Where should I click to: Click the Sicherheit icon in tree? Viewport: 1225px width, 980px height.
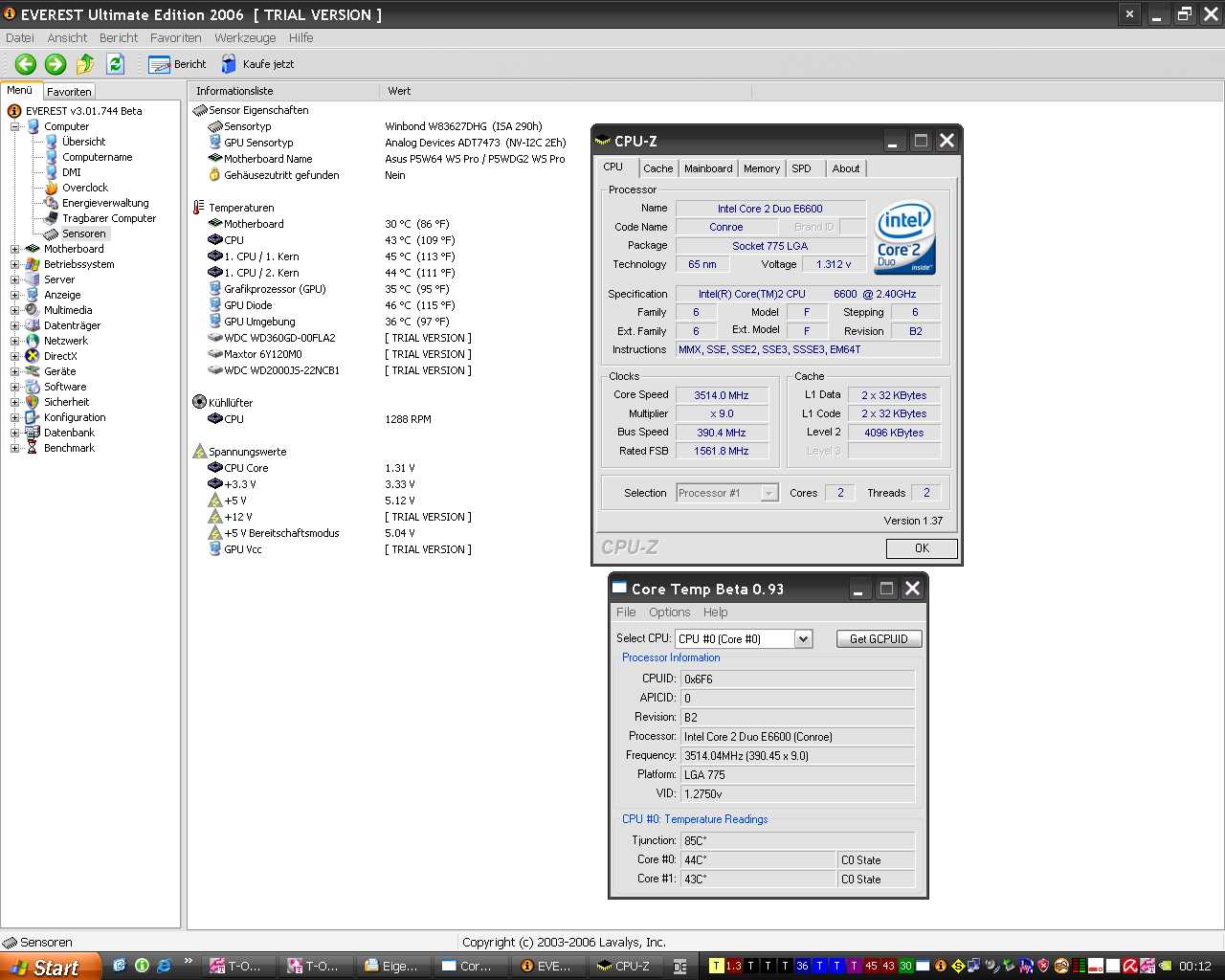[x=33, y=402]
